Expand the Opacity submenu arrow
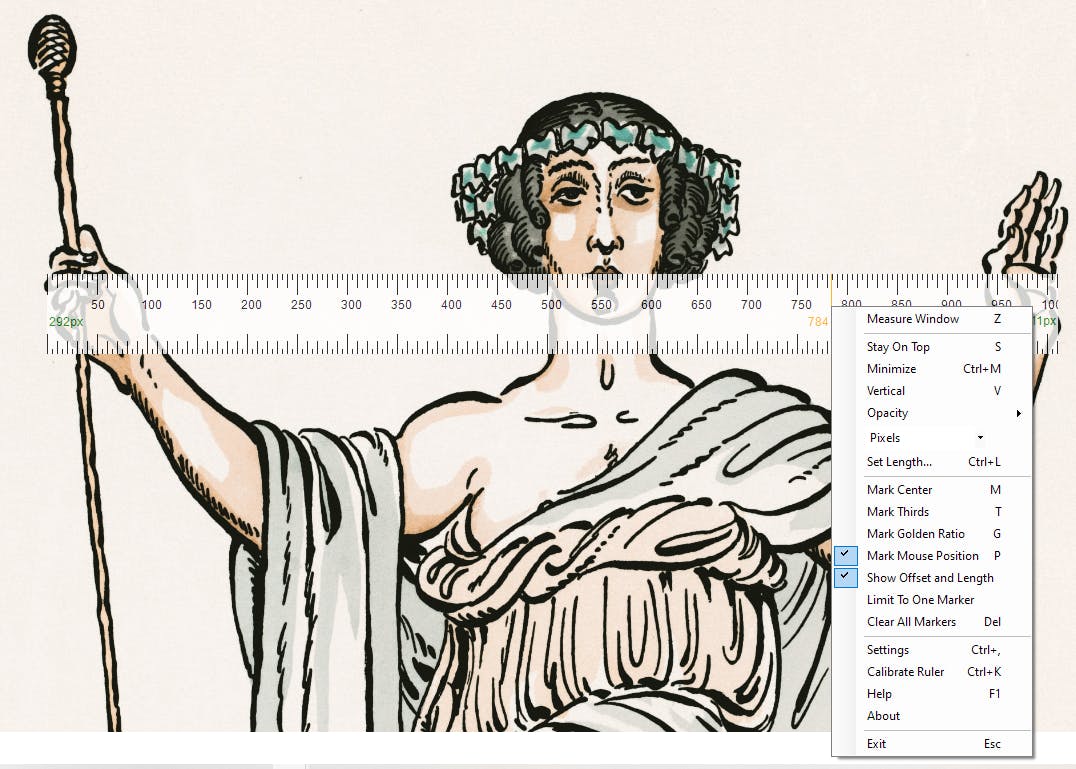This screenshot has height=769, width=1076. pyautogui.click(x=1018, y=413)
